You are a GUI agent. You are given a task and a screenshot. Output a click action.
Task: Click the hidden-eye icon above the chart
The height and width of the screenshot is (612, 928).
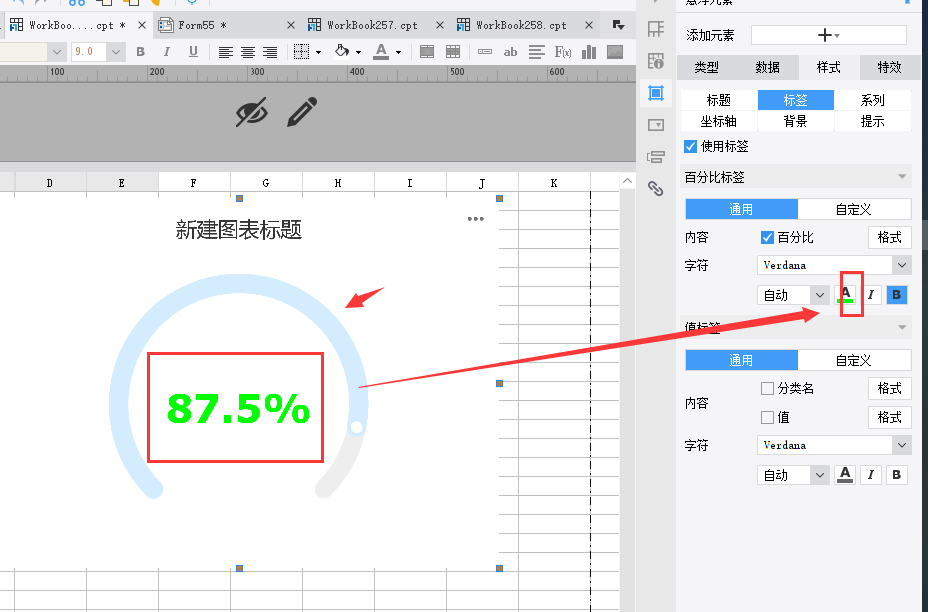click(x=252, y=112)
